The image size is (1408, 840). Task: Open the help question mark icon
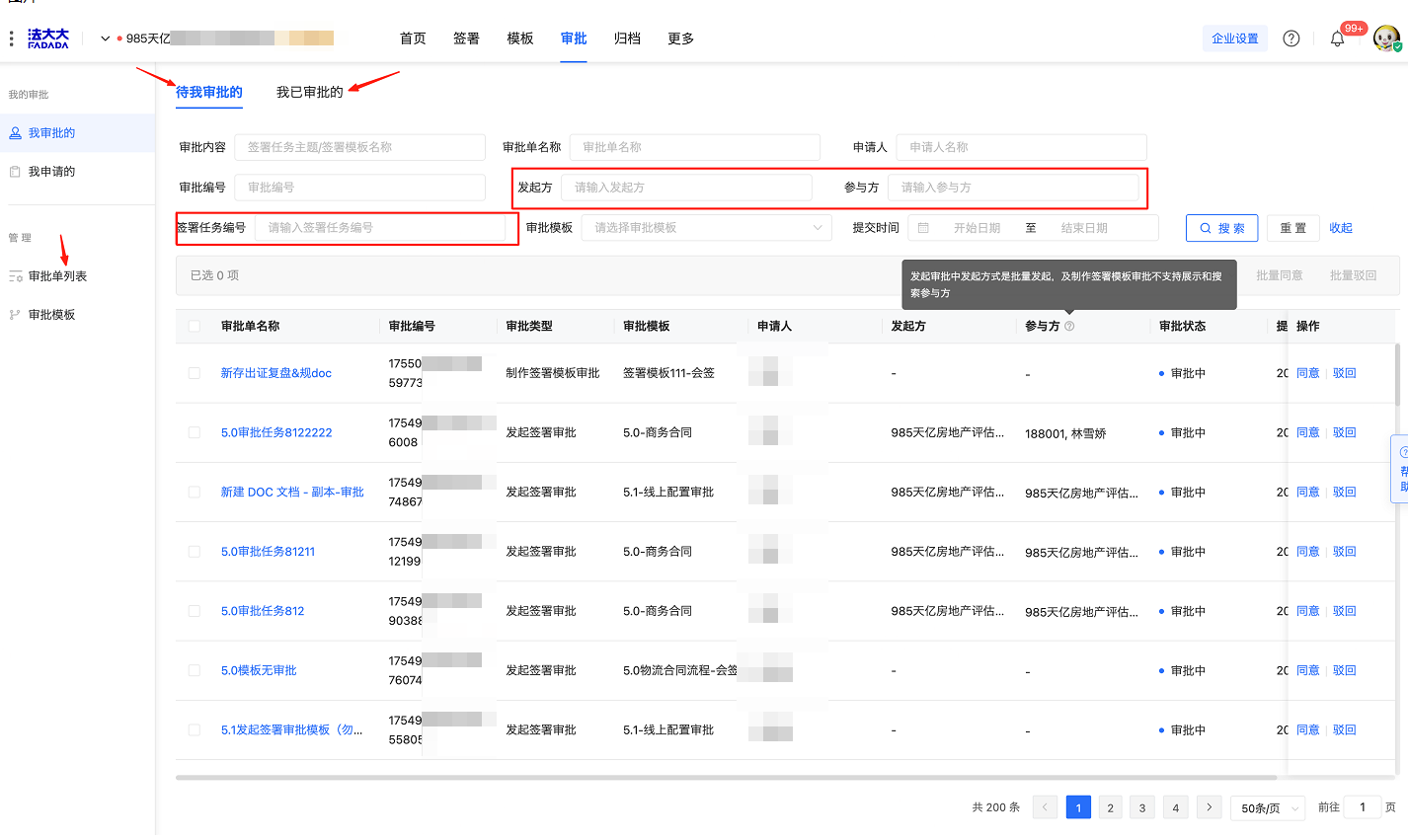click(x=1291, y=38)
